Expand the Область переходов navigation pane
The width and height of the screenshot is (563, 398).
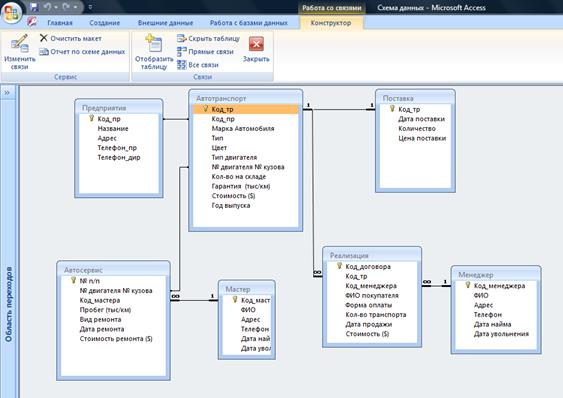tap(7, 93)
